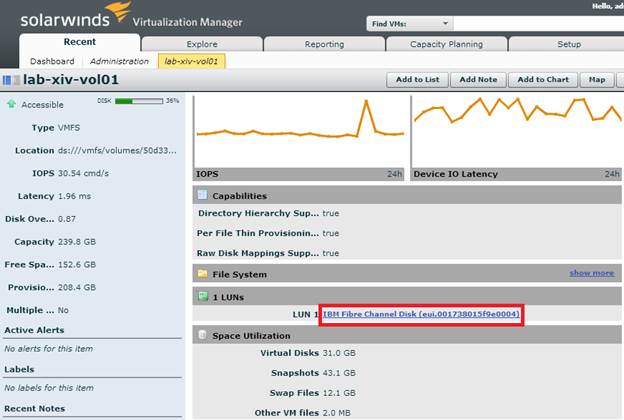Open the Find VMs dropdown

[x=409, y=23]
